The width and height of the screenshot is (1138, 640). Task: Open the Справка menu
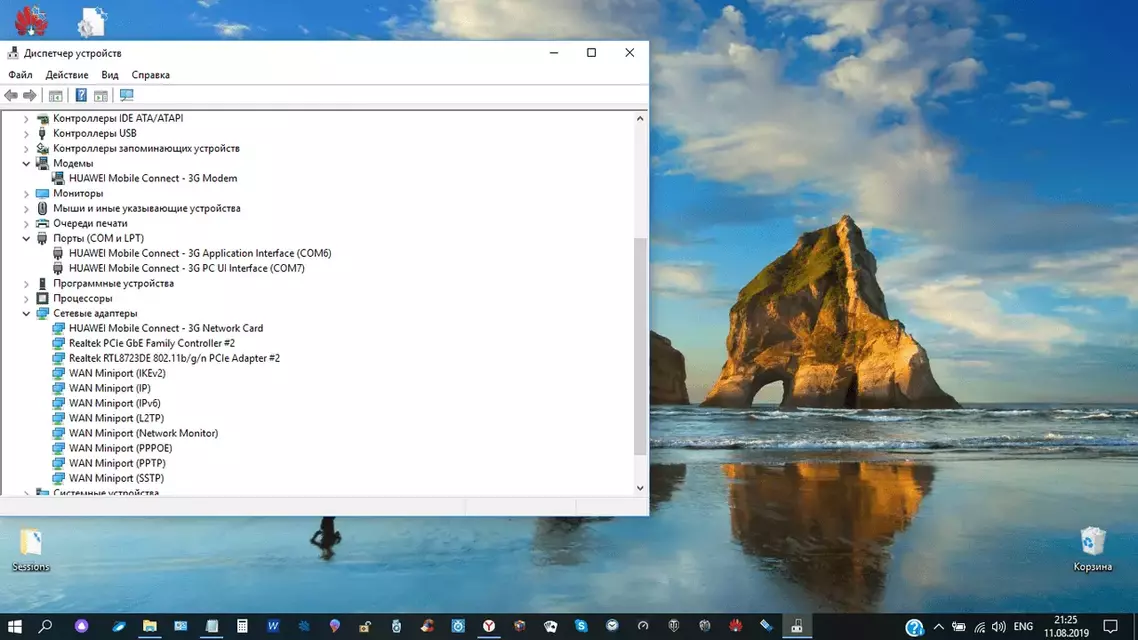[x=150, y=75]
